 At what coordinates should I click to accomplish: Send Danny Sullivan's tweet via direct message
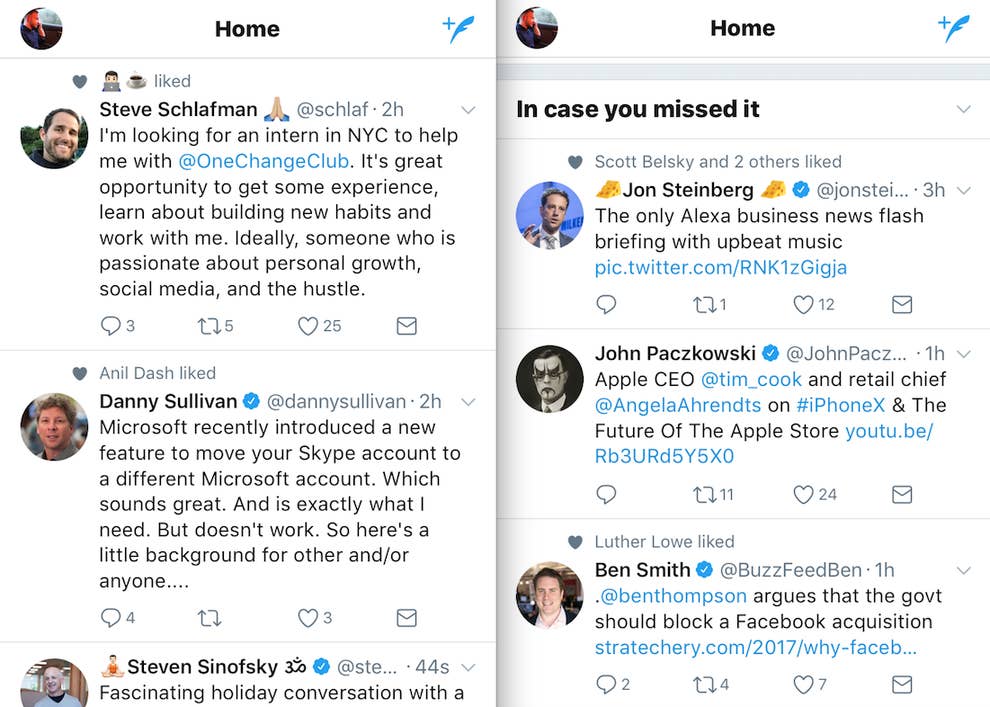coord(406,618)
